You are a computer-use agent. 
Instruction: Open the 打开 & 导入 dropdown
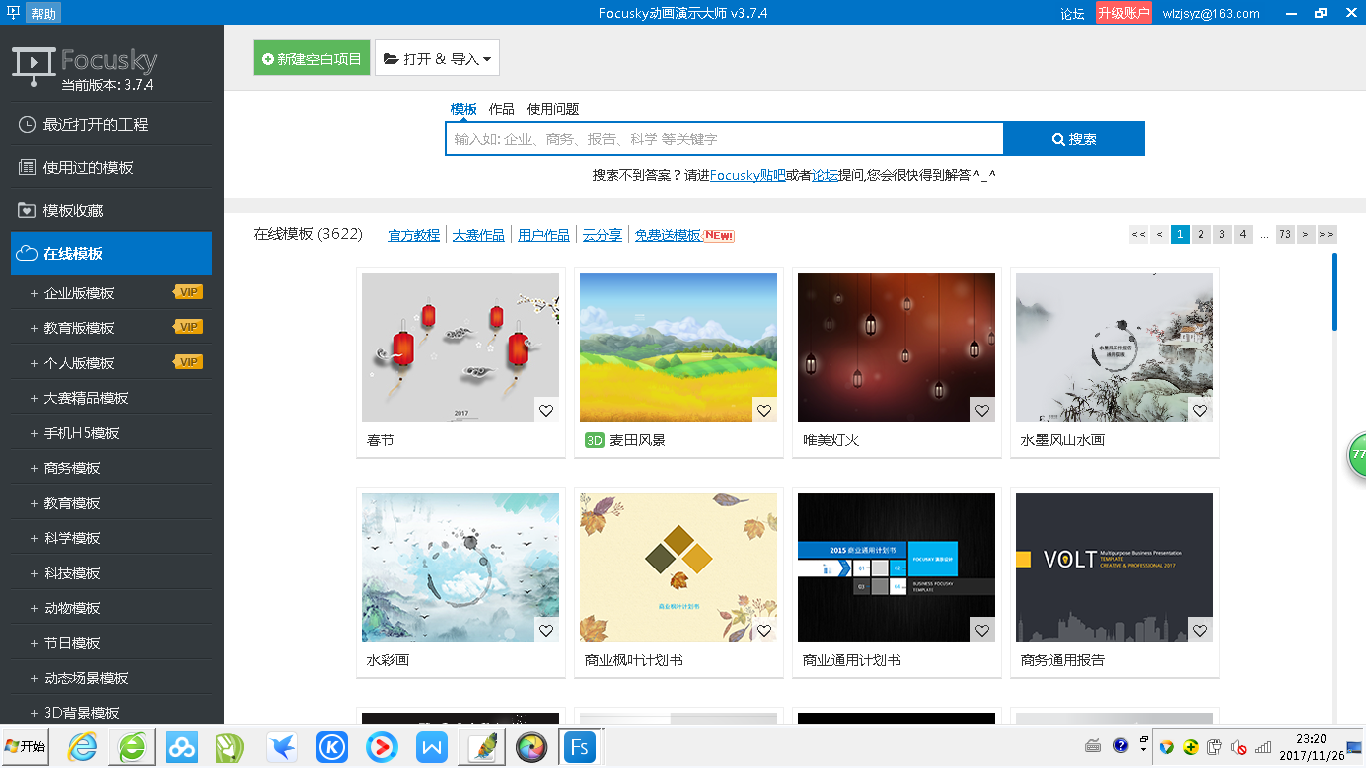coord(437,57)
